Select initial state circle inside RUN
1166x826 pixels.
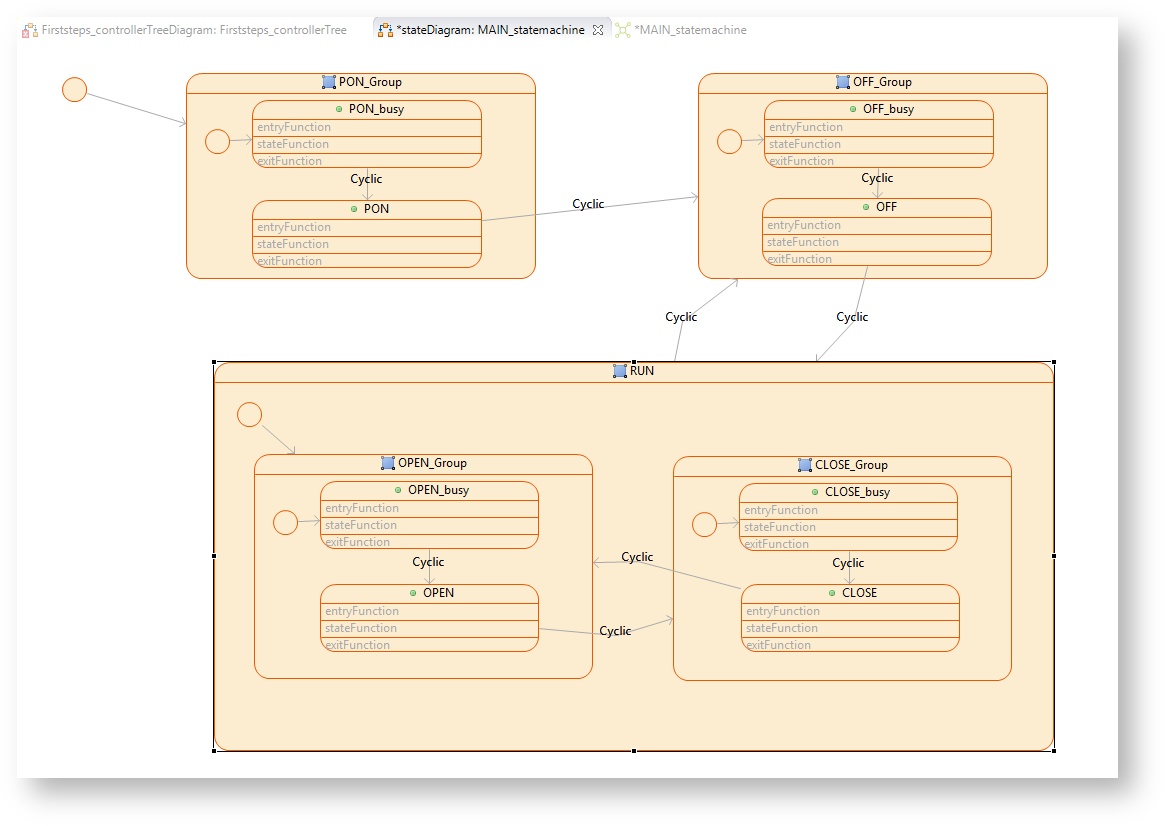[x=249, y=414]
